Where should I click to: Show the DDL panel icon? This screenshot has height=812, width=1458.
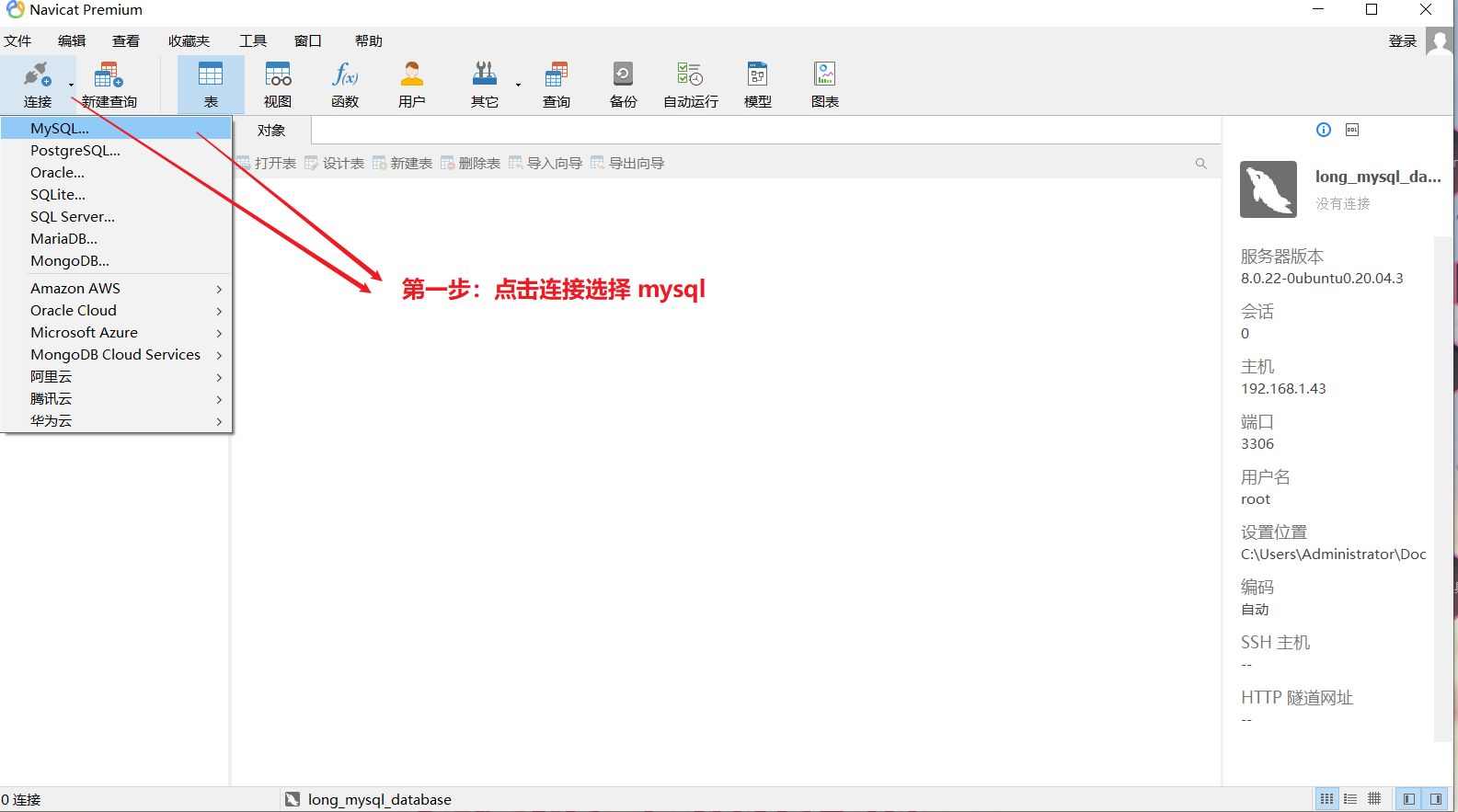[1352, 130]
